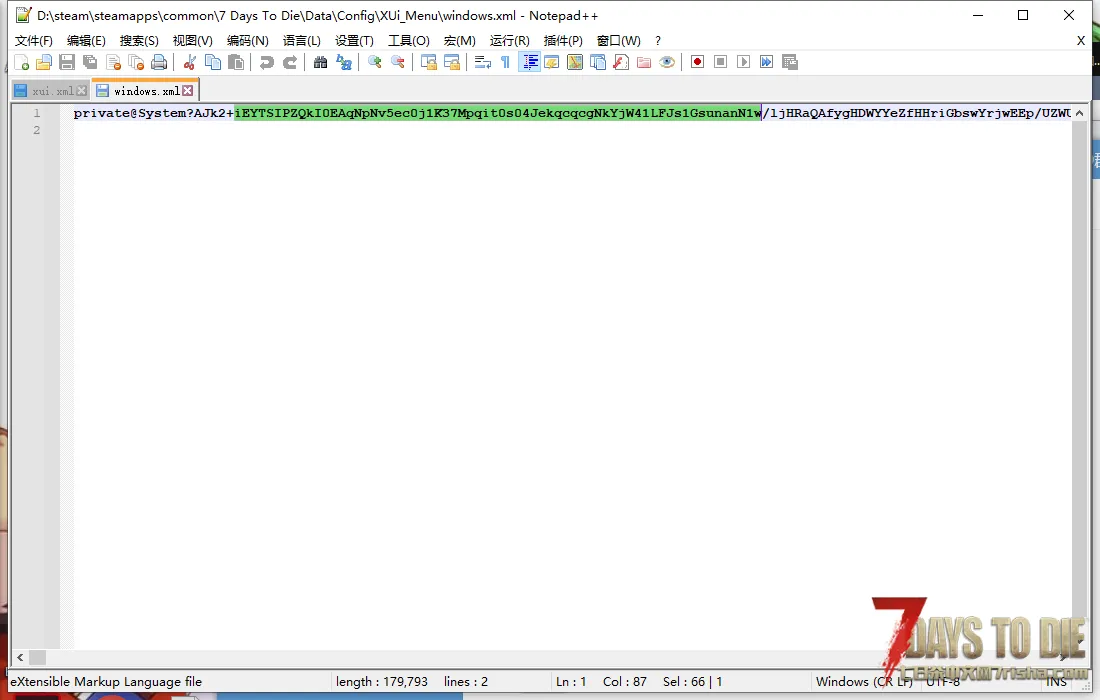Open the Function List icon

click(x=621, y=62)
